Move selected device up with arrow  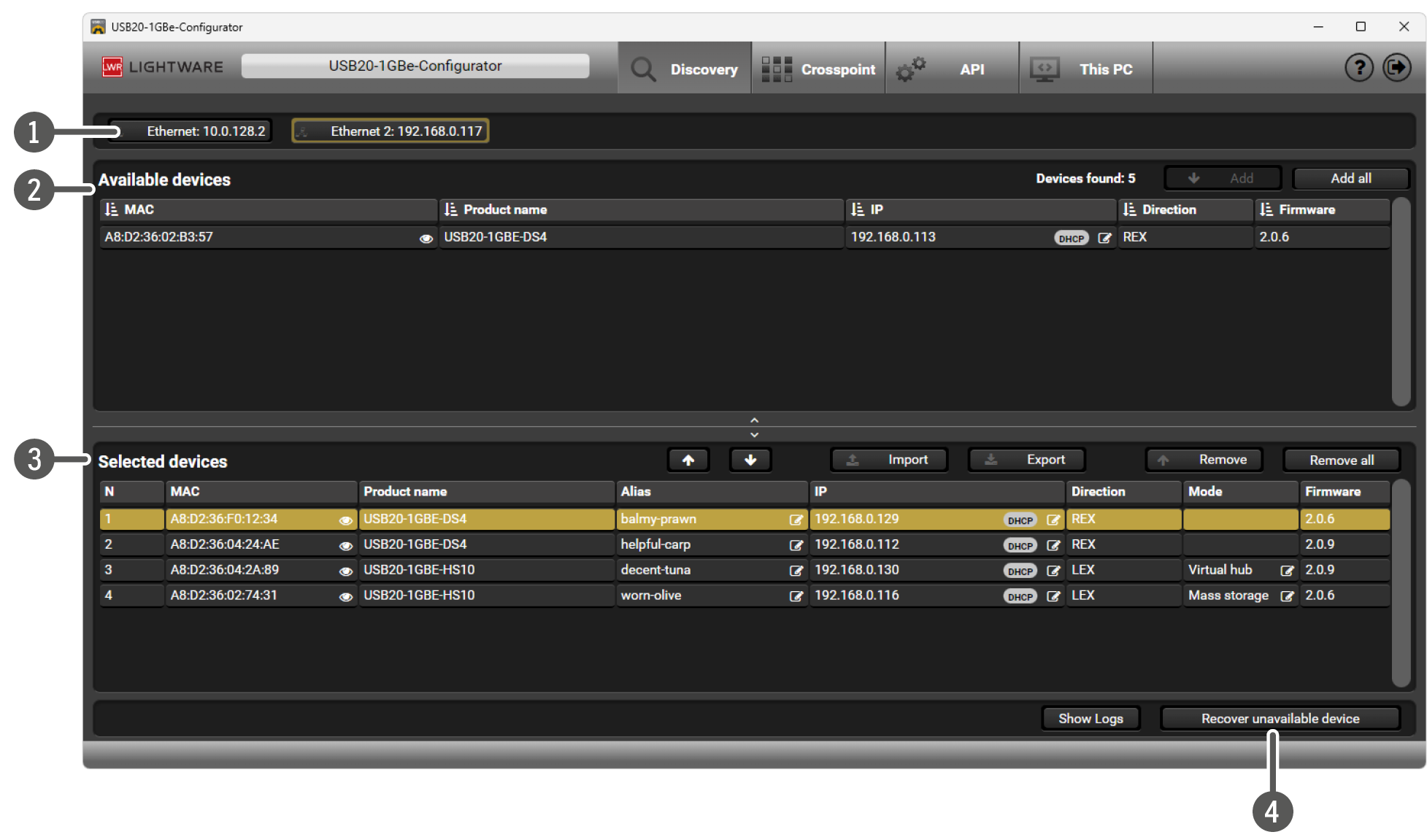coord(688,460)
